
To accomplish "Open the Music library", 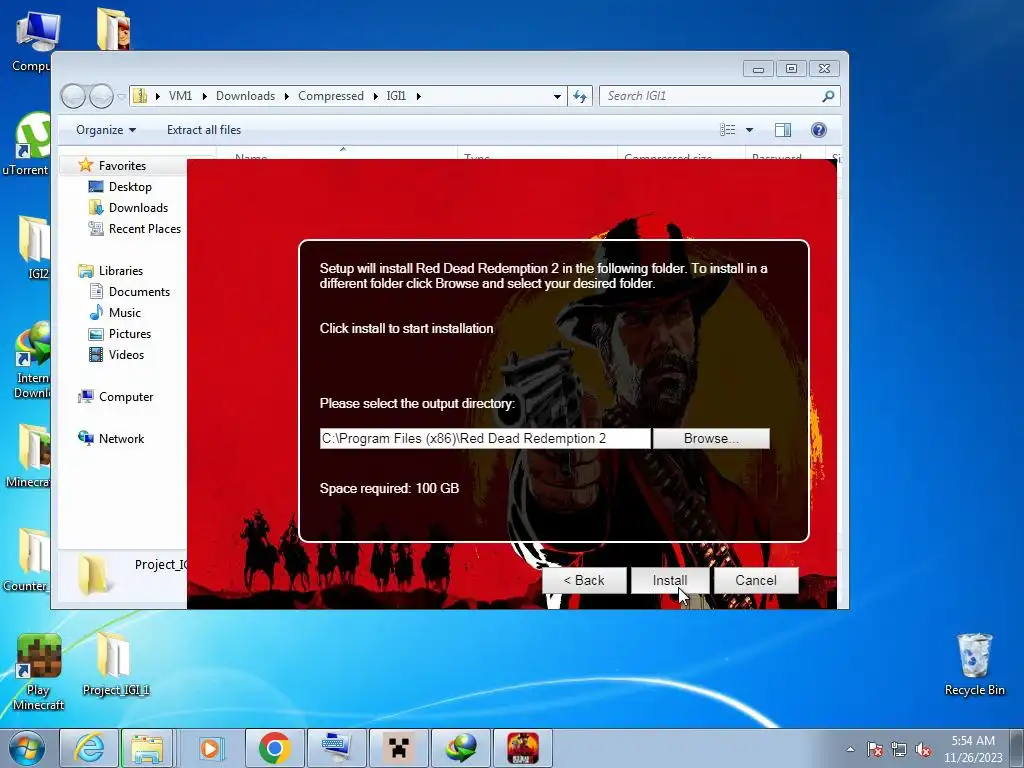I will [x=125, y=313].
